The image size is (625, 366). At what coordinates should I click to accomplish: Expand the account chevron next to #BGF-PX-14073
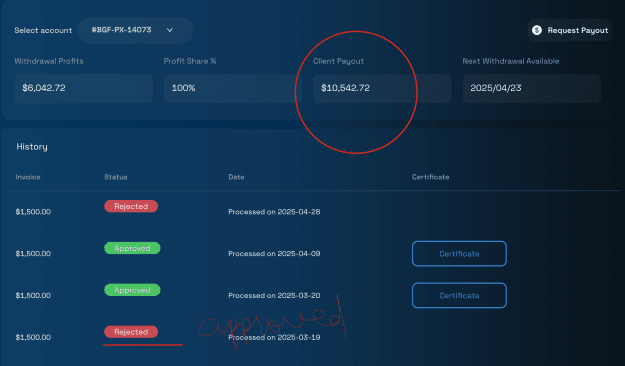coord(170,30)
